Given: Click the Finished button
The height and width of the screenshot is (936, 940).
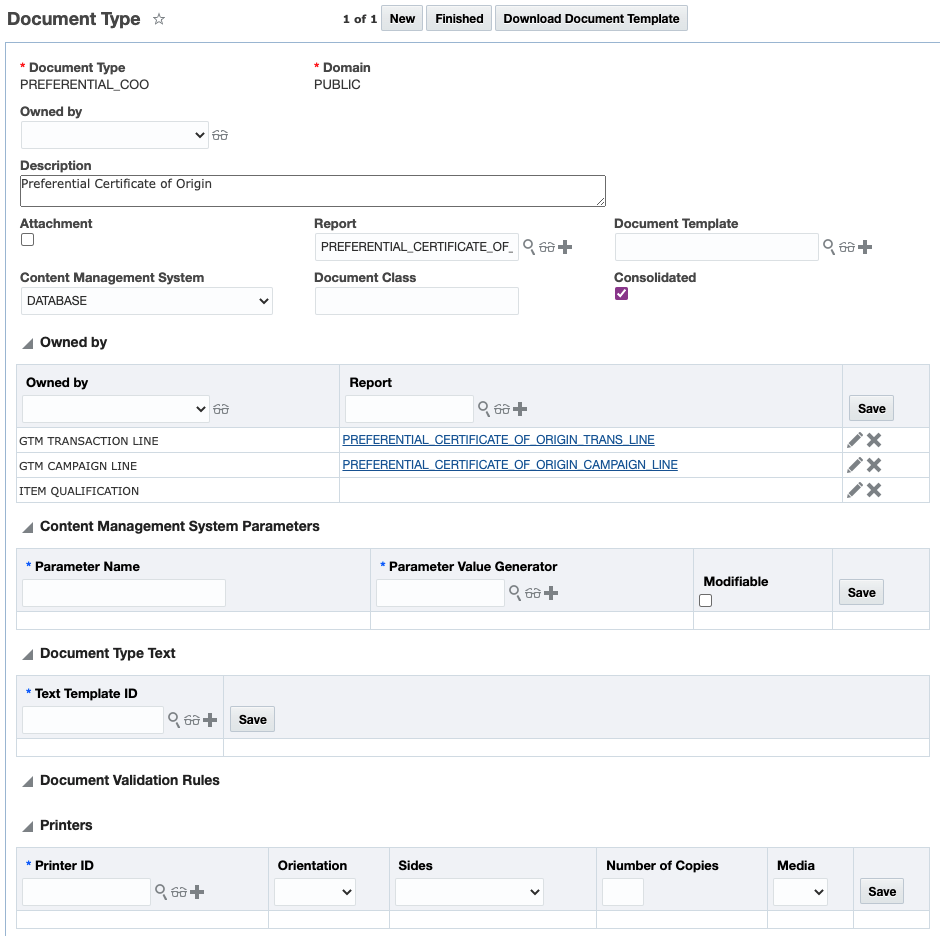Looking at the screenshot, I should [459, 19].
